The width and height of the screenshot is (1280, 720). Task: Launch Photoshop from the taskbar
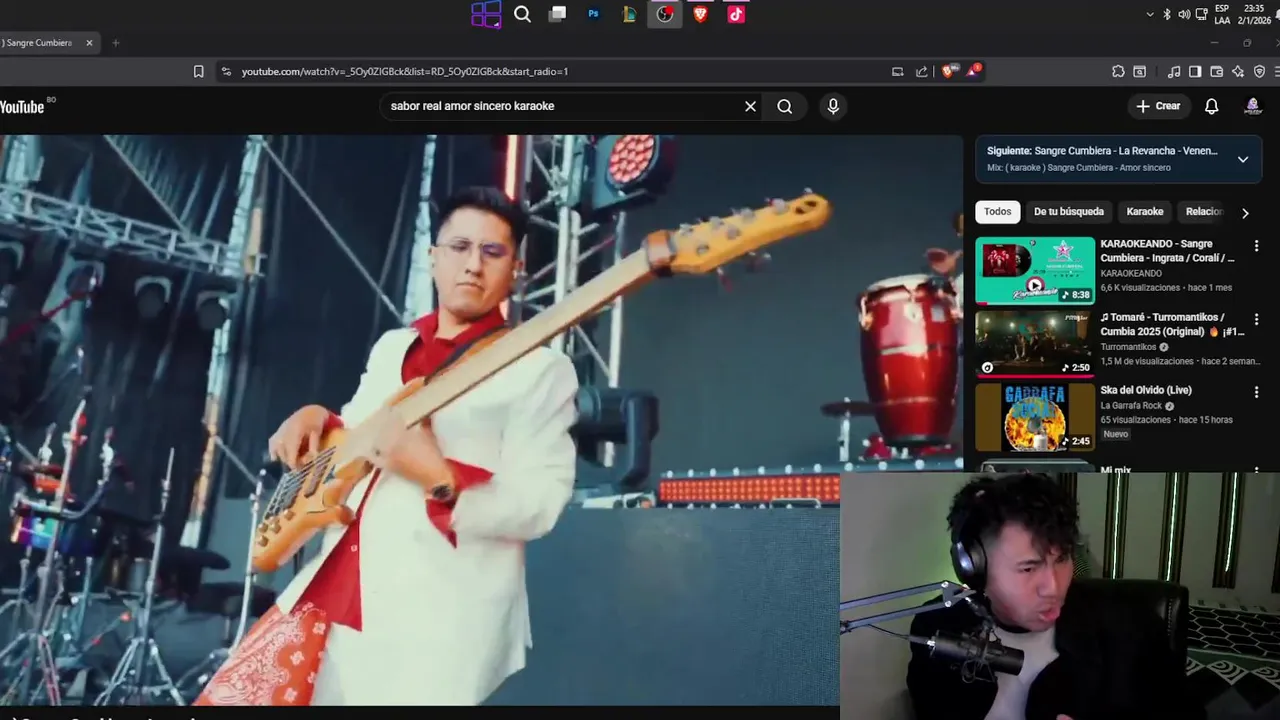pos(594,14)
